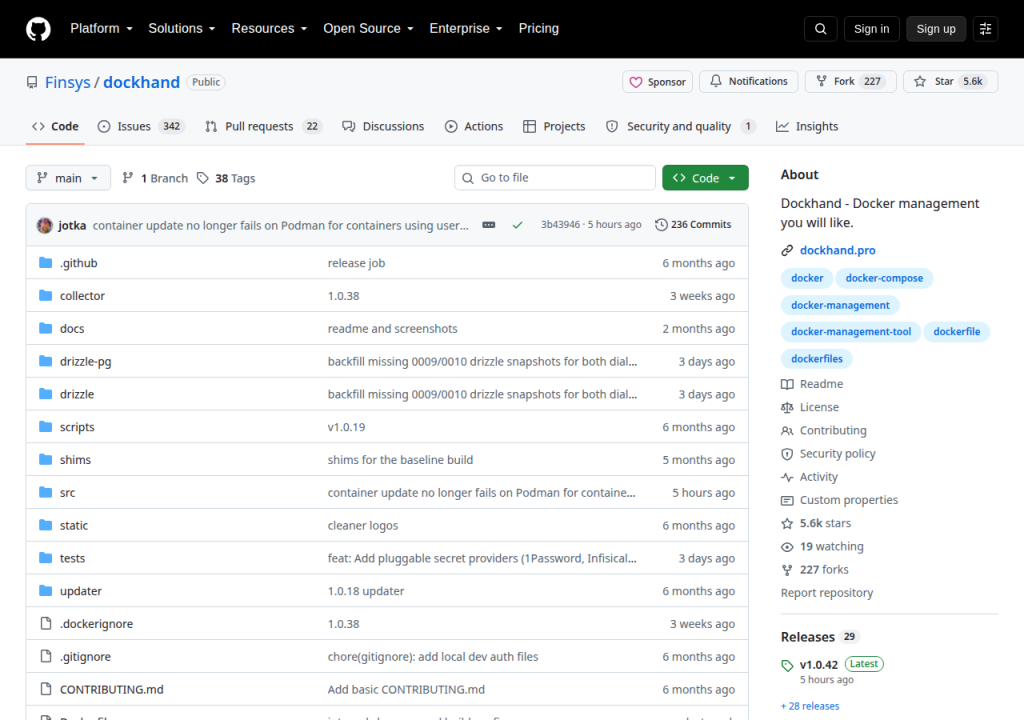Screen dimensions: 1024x720
Task: Open the Security and quality tab
Action: tap(680, 126)
